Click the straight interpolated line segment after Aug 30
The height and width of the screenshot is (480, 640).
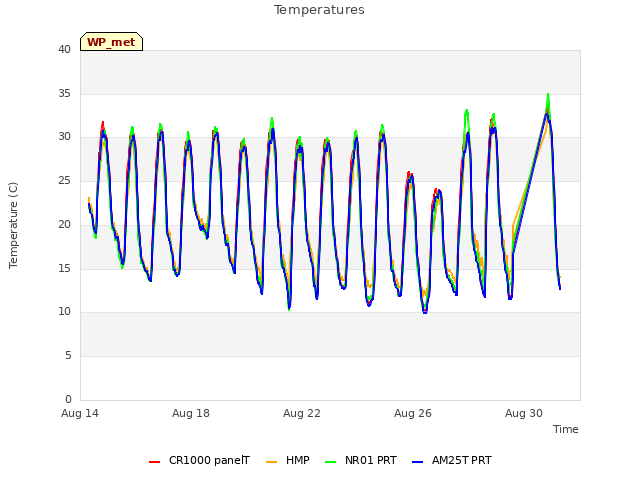(529, 184)
